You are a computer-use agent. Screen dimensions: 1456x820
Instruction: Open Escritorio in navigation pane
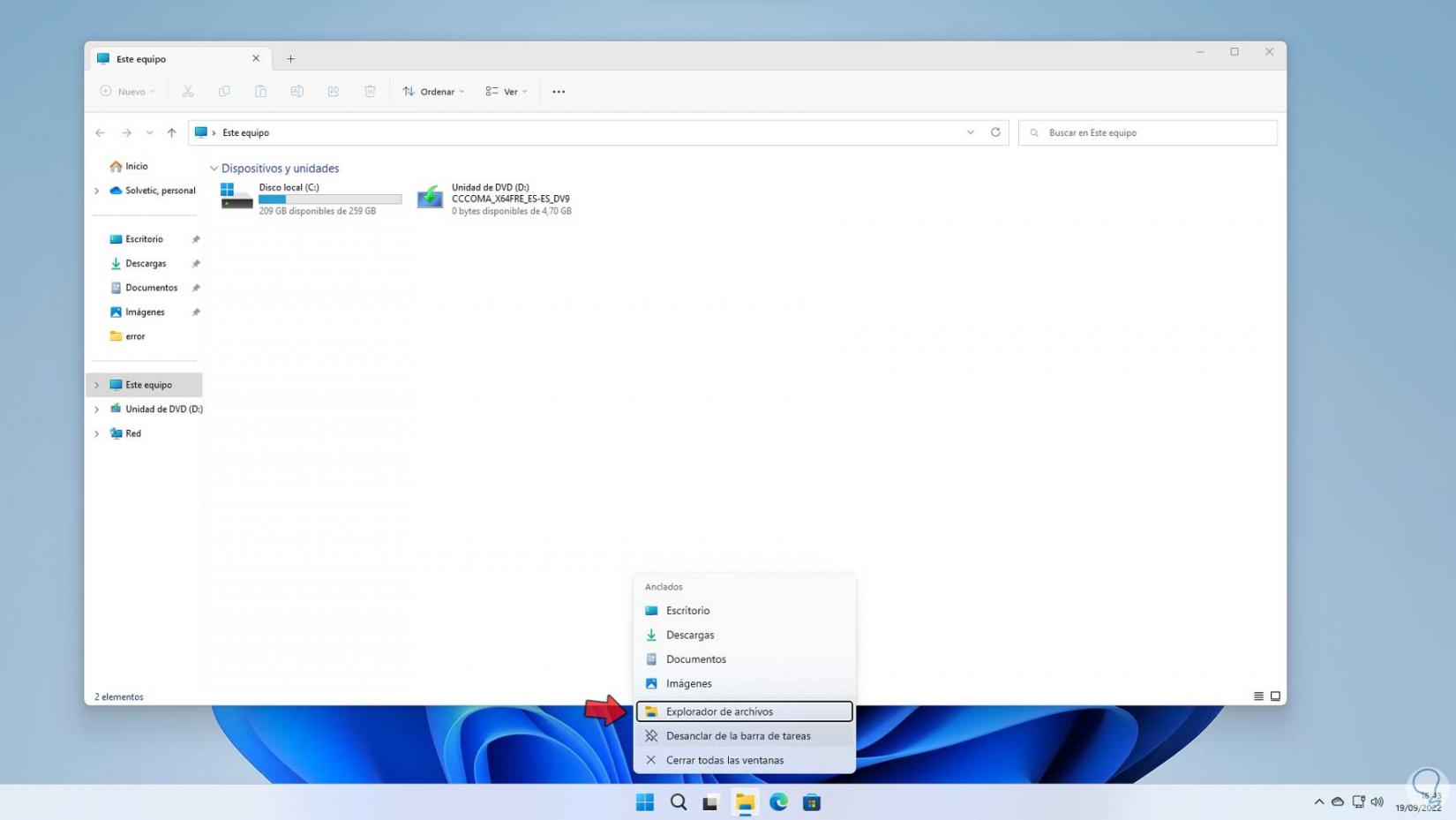137,239
